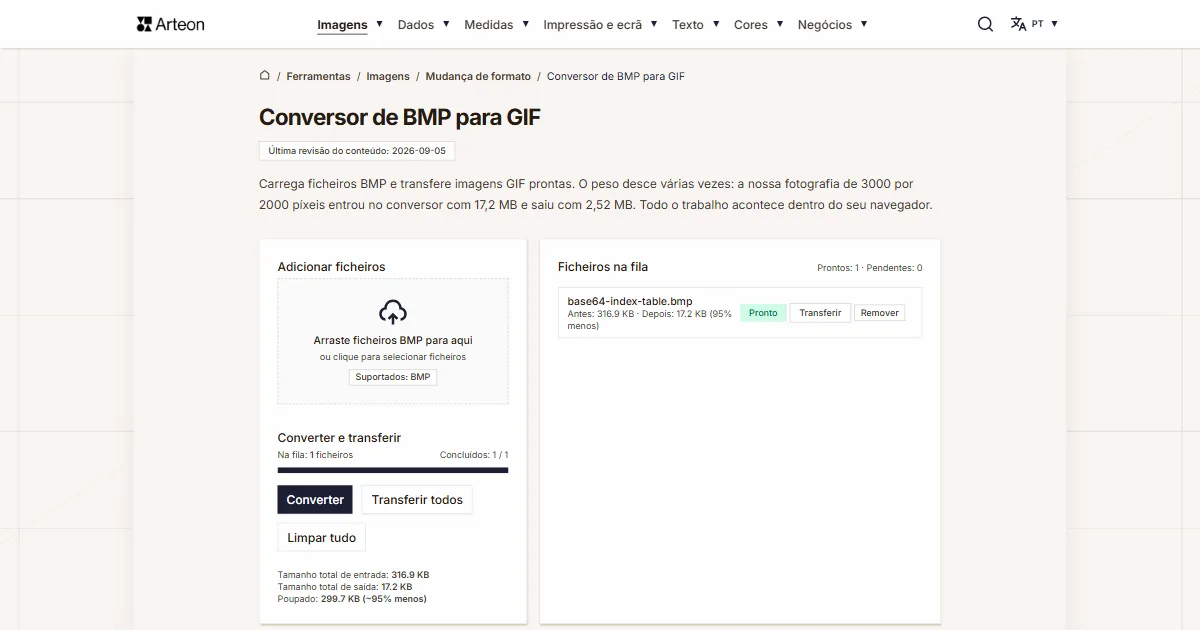Open the Impressão e ecrã menu
The height and width of the screenshot is (630, 1200).
click(593, 25)
